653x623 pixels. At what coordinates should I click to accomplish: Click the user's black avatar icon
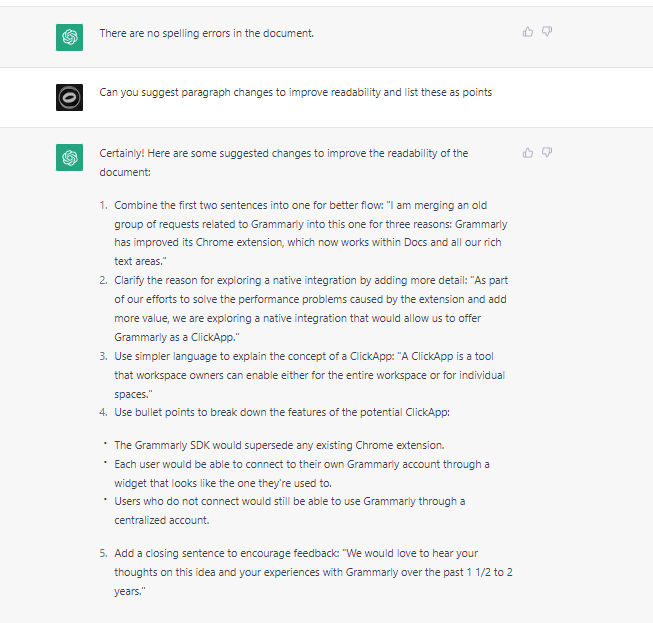(70, 97)
